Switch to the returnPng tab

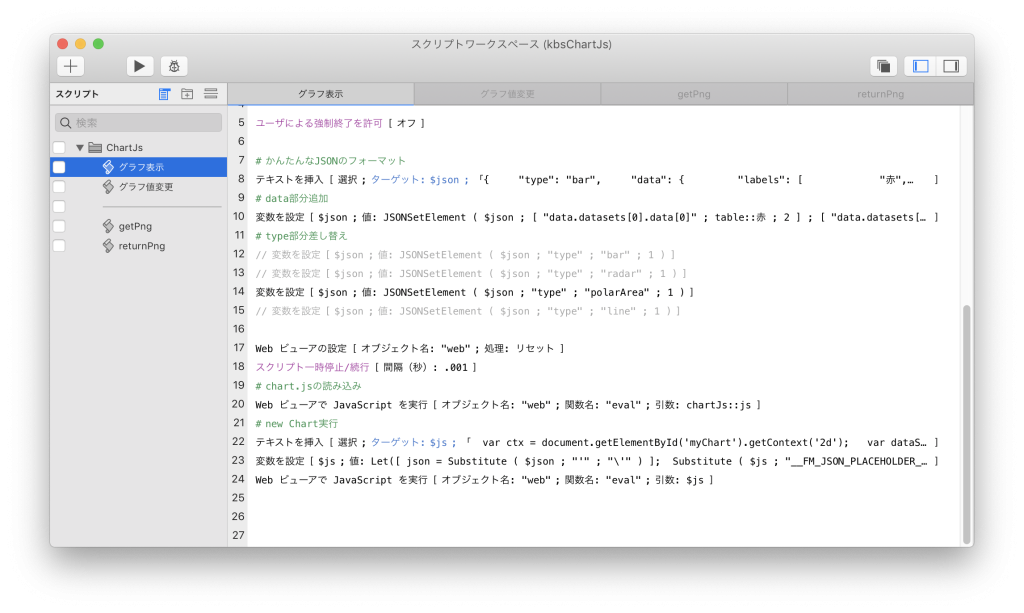(880, 94)
